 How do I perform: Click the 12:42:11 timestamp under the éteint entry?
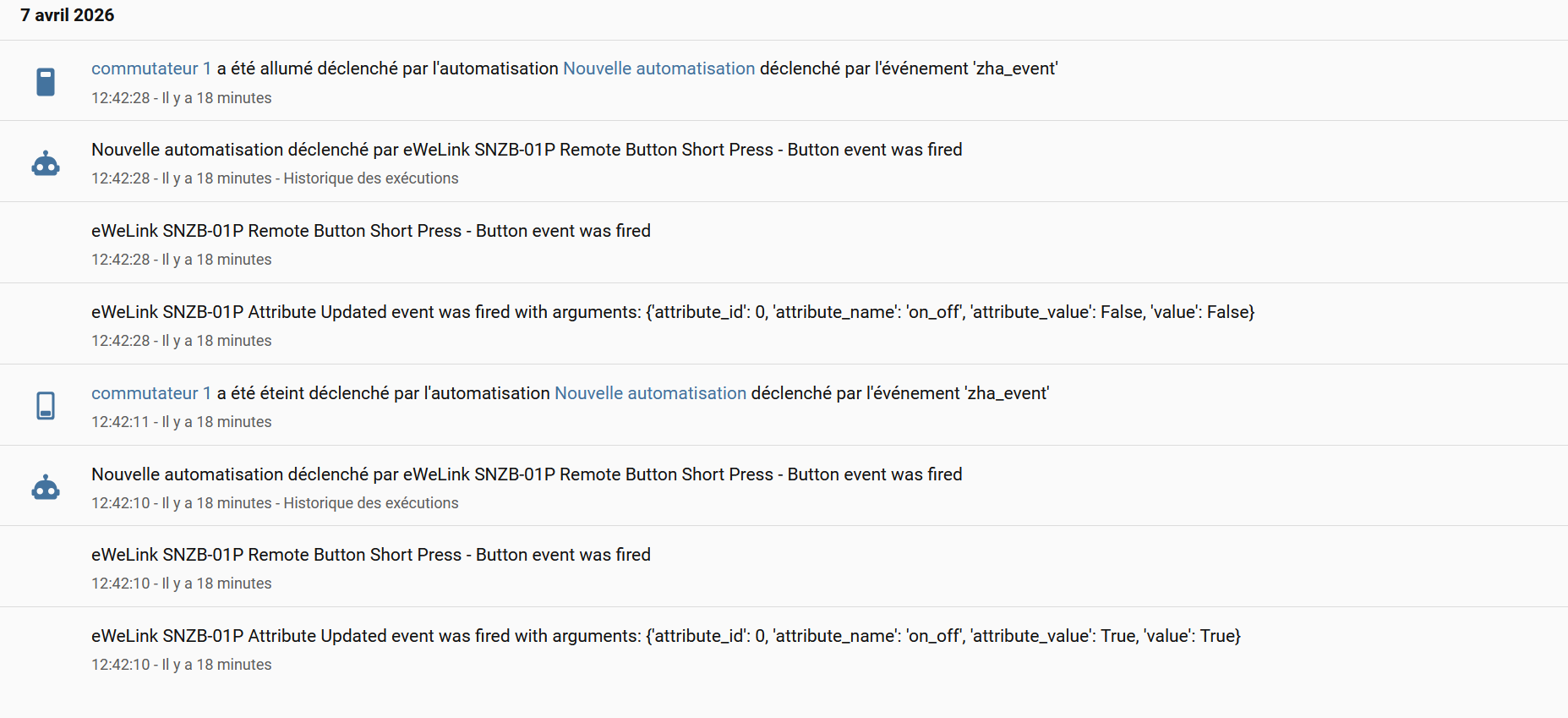120,422
